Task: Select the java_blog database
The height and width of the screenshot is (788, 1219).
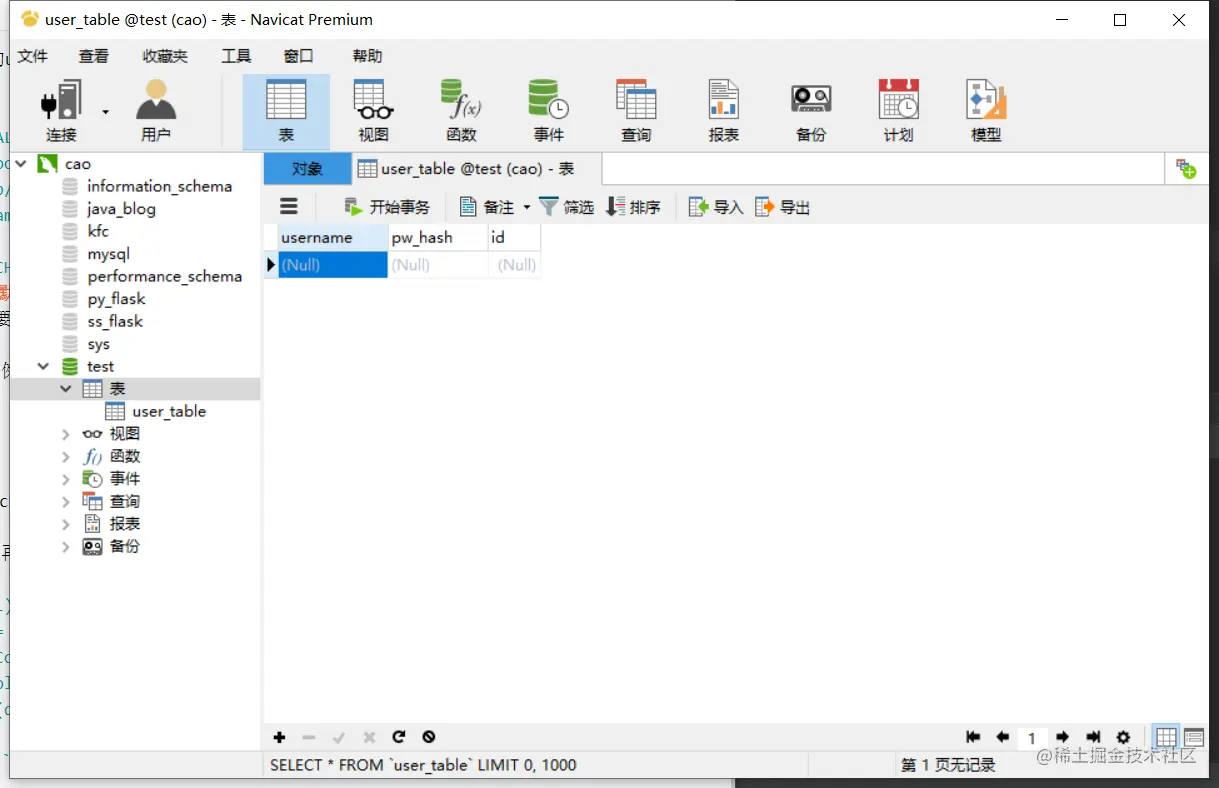Action: (x=121, y=209)
